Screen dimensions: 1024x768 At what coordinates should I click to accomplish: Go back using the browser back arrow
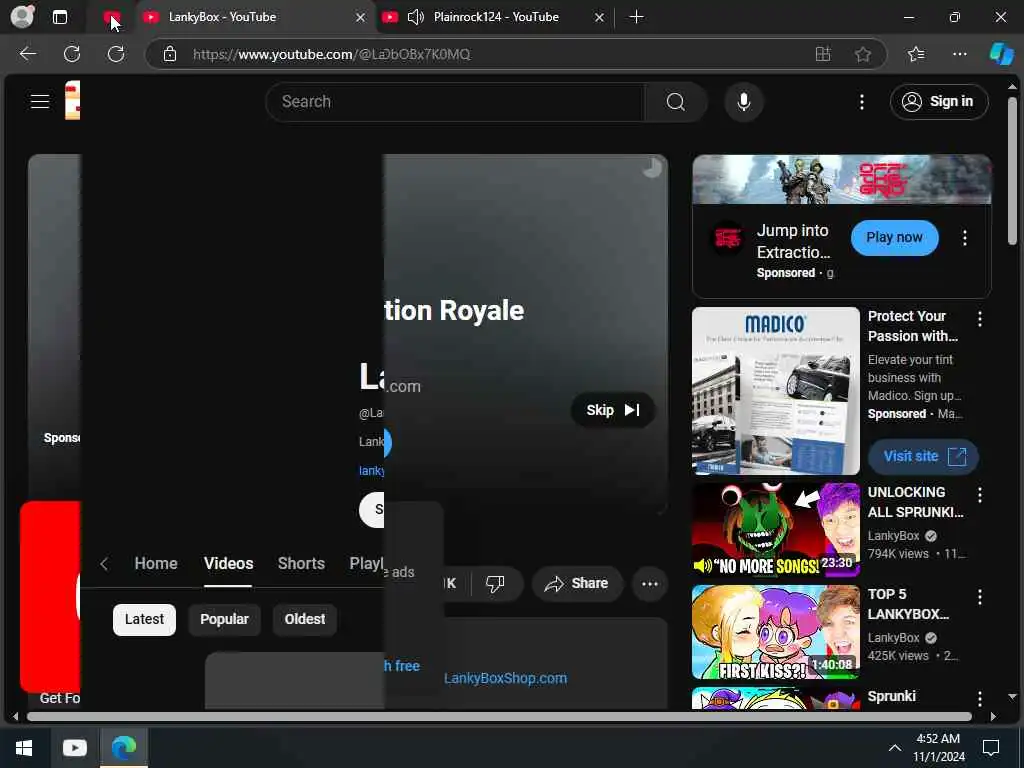(27, 54)
